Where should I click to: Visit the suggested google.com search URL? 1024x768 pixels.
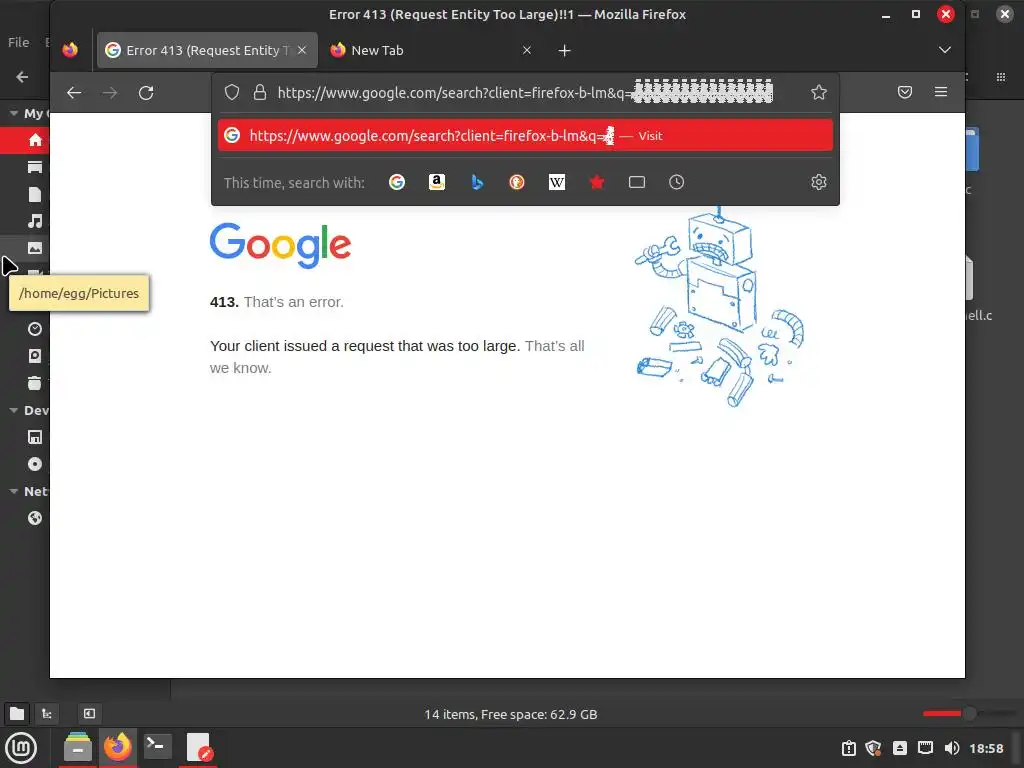pyautogui.click(x=525, y=135)
